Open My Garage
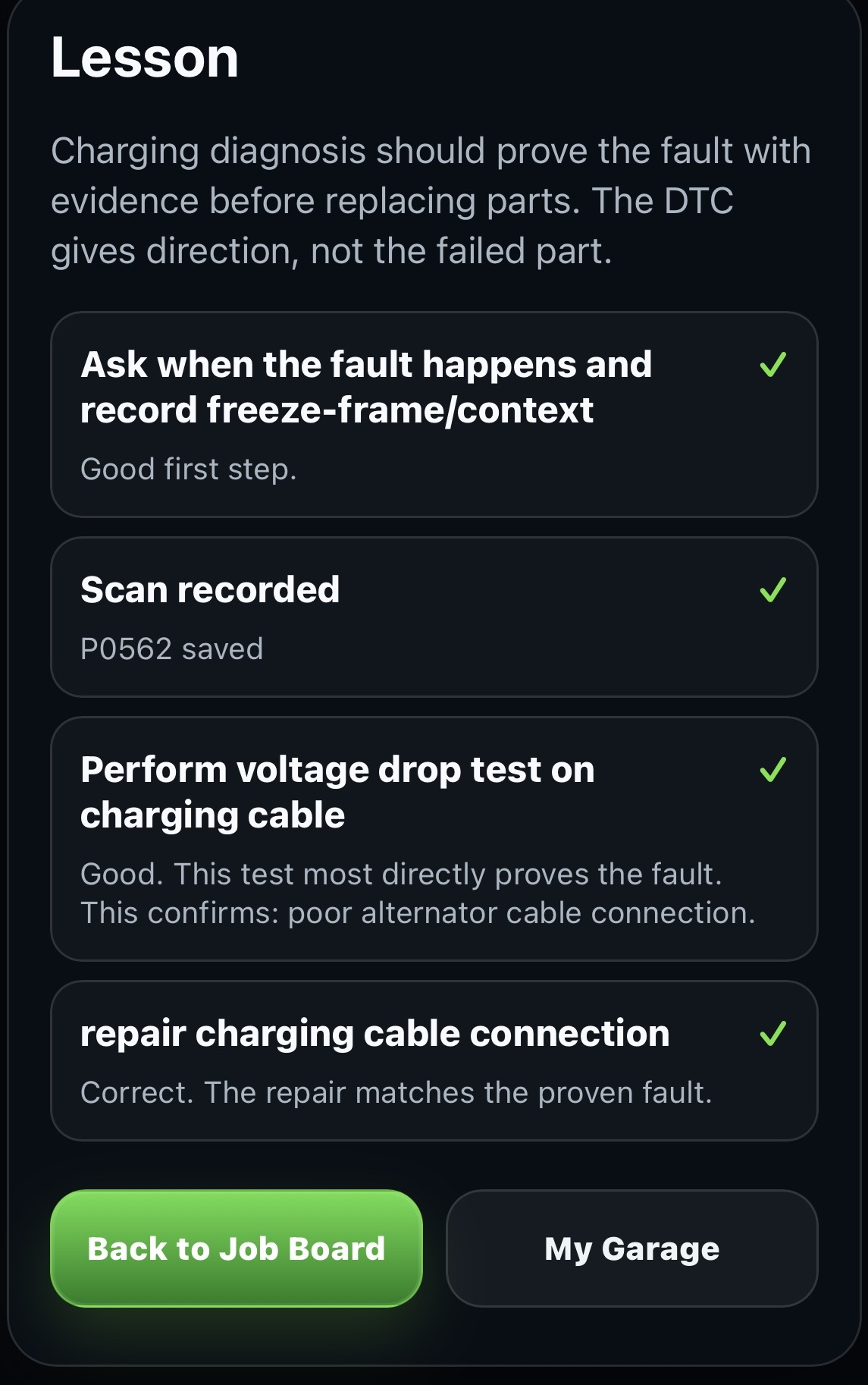Image resolution: width=868 pixels, height=1385 pixels. click(x=632, y=1248)
